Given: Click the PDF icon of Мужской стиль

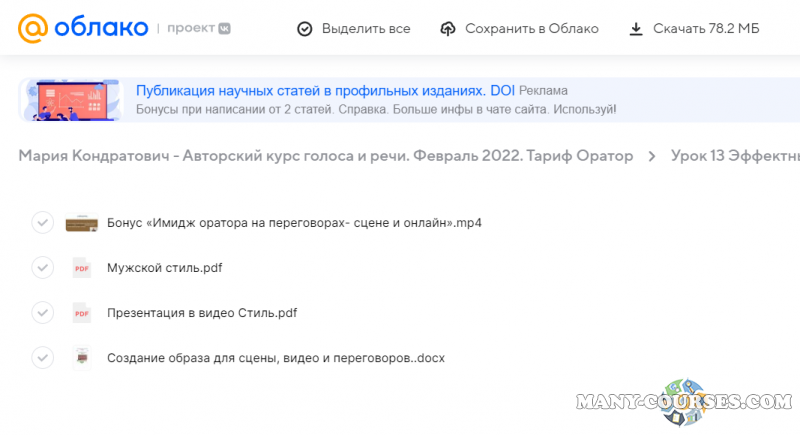Looking at the screenshot, I should click(x=81, y=267).
